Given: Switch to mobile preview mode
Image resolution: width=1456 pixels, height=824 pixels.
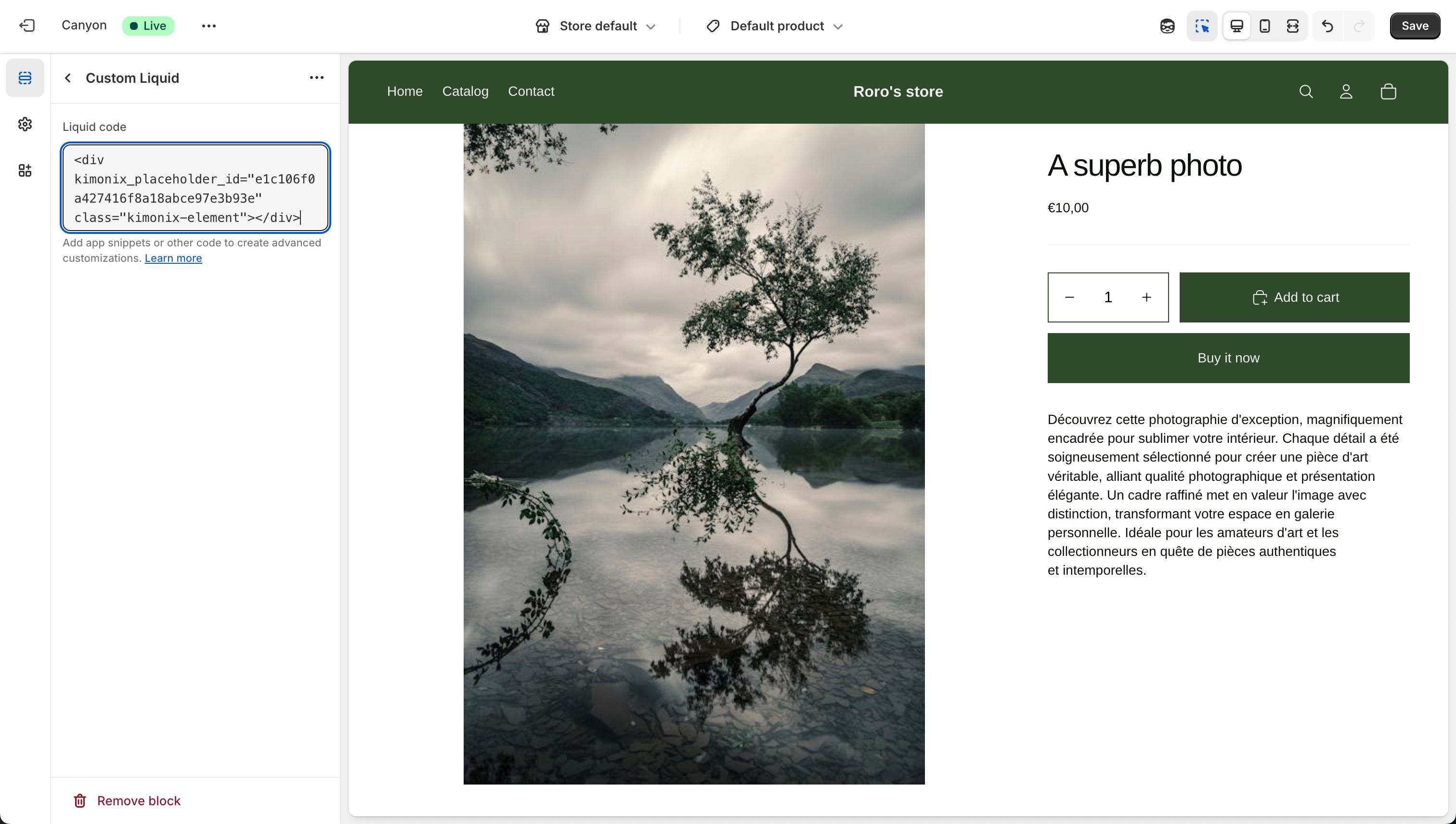Looking at the screenshot, I should 1264,26.
